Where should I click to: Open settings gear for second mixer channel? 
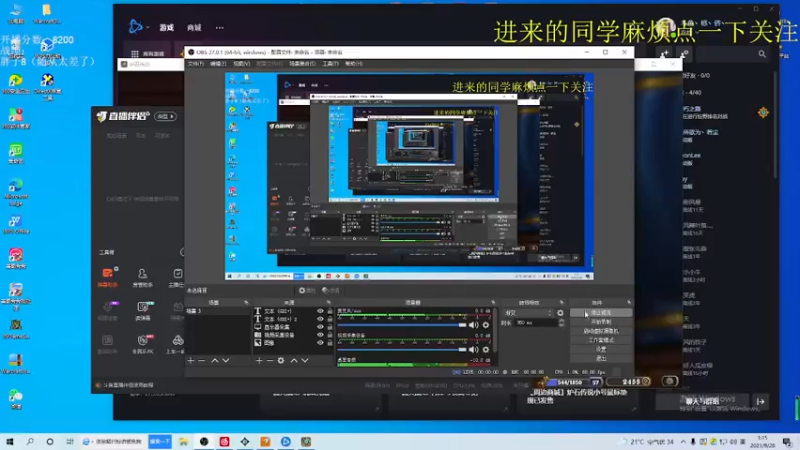click(x=486, y=349)
